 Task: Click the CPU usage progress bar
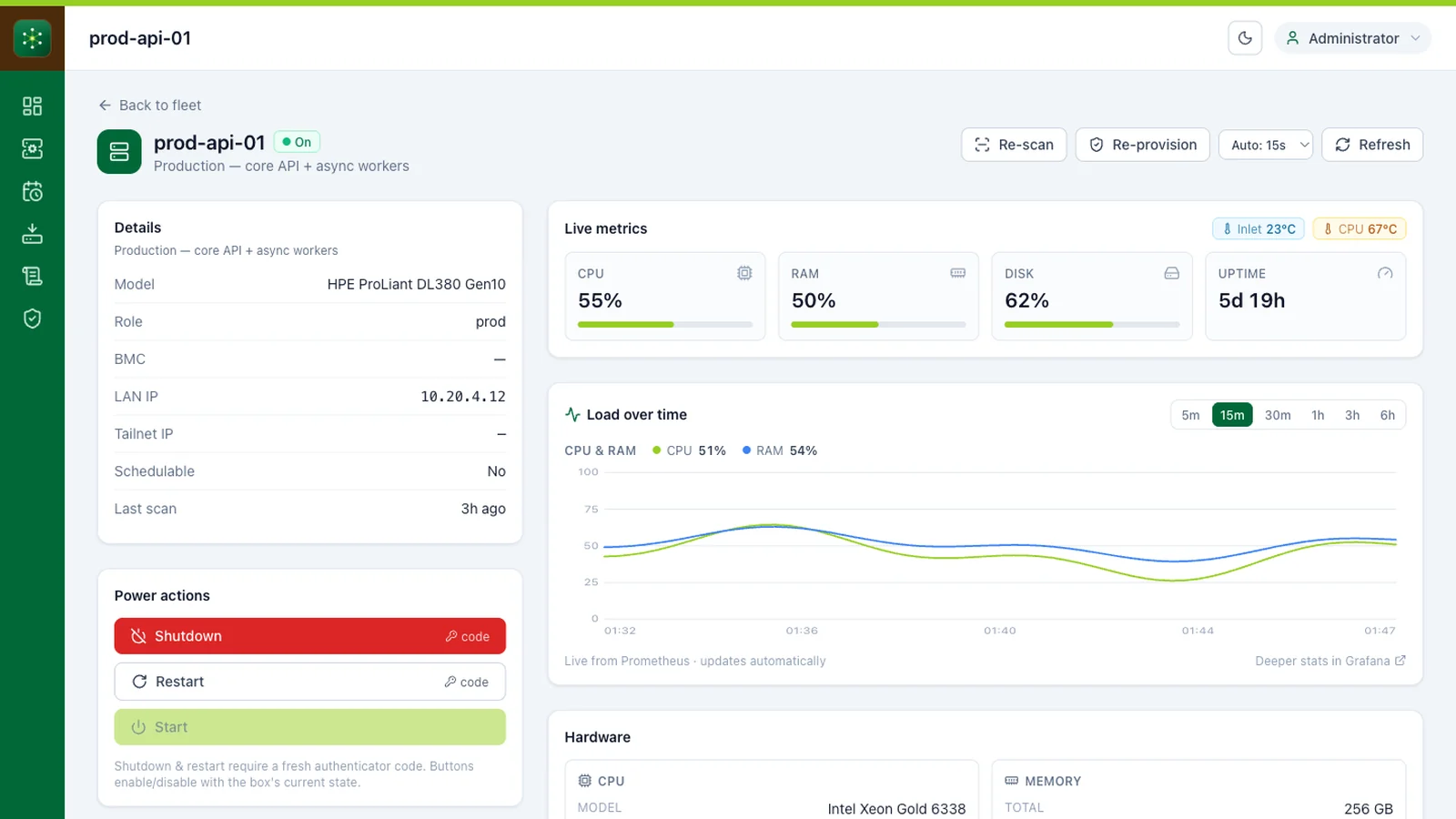665,325
